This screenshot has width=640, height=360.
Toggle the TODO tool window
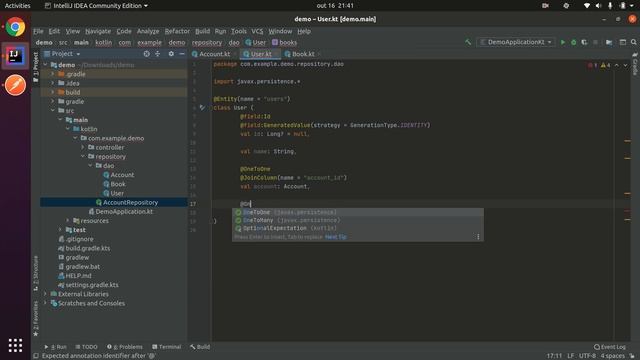point(87,347)
